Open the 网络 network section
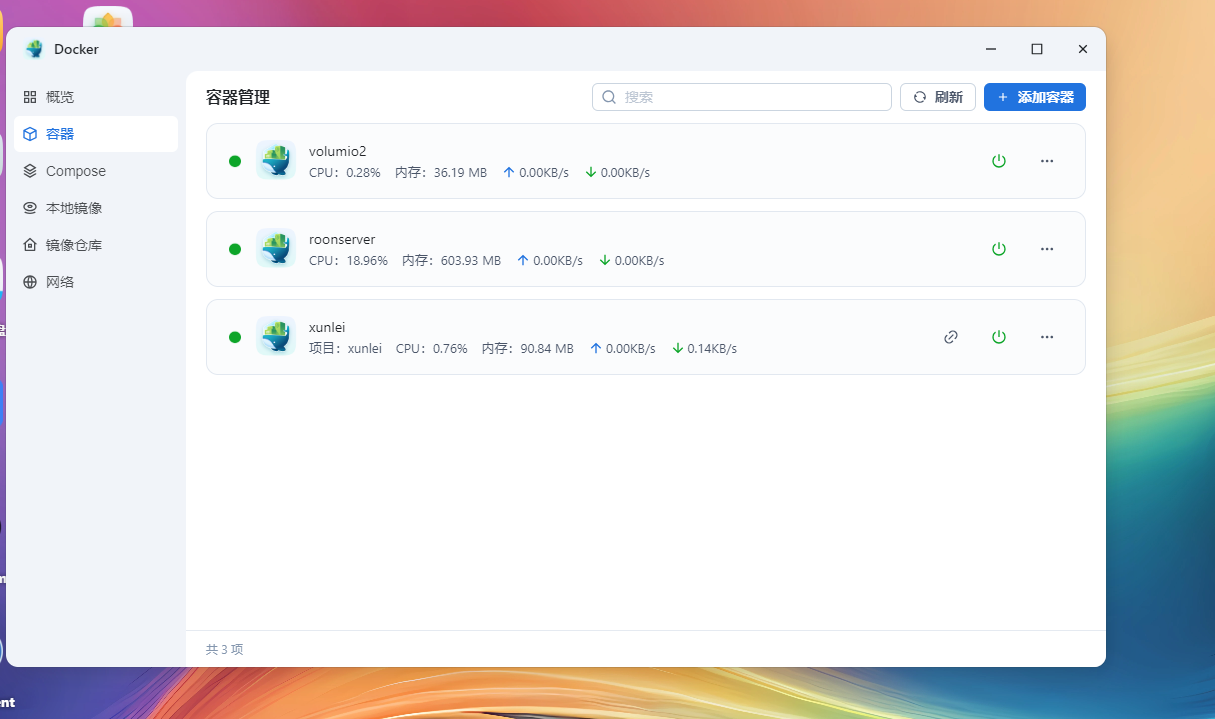The width and height of the screenshot is (1215, 719). coord(96,282)
